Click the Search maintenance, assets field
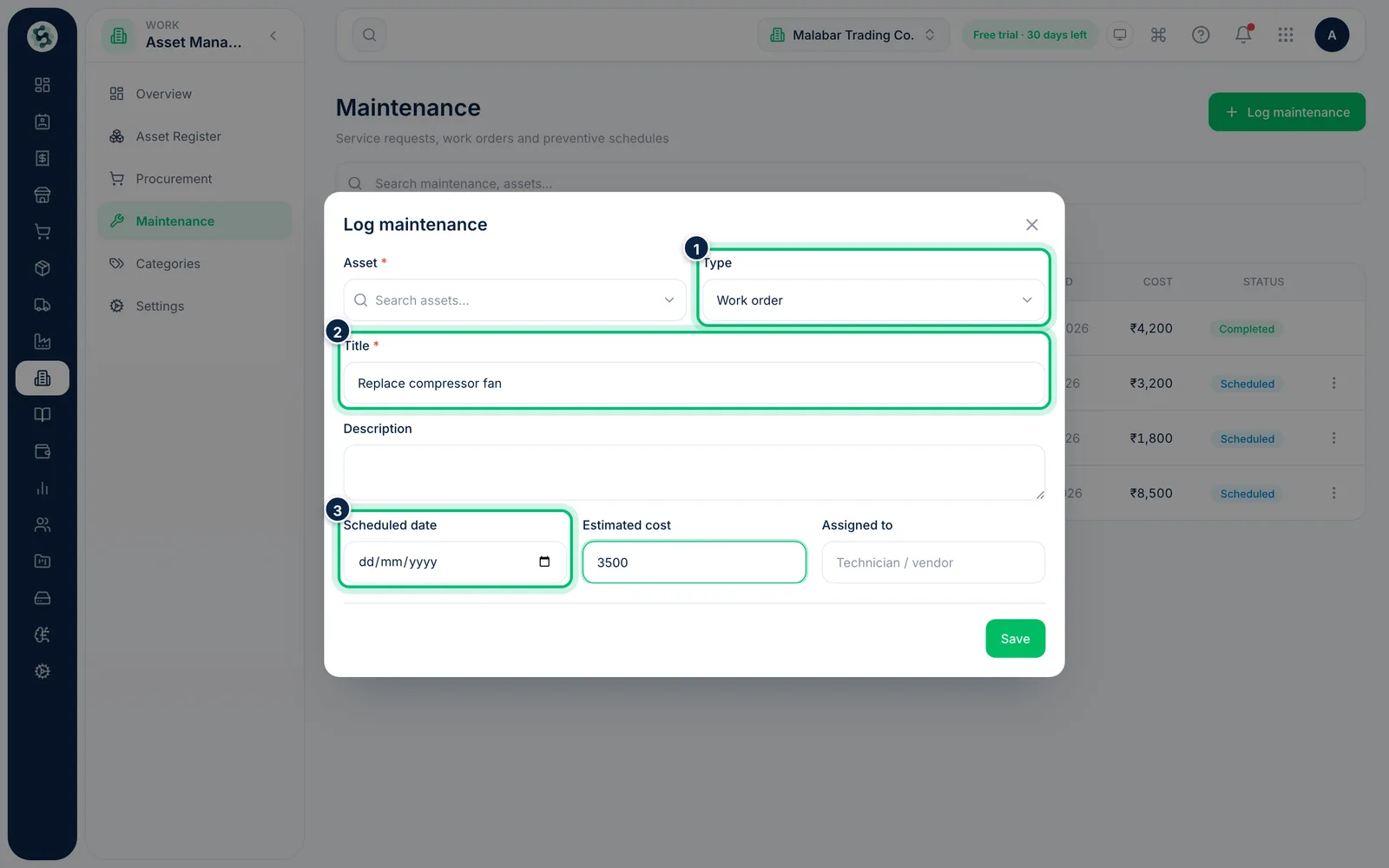 (x=851, y=183)
